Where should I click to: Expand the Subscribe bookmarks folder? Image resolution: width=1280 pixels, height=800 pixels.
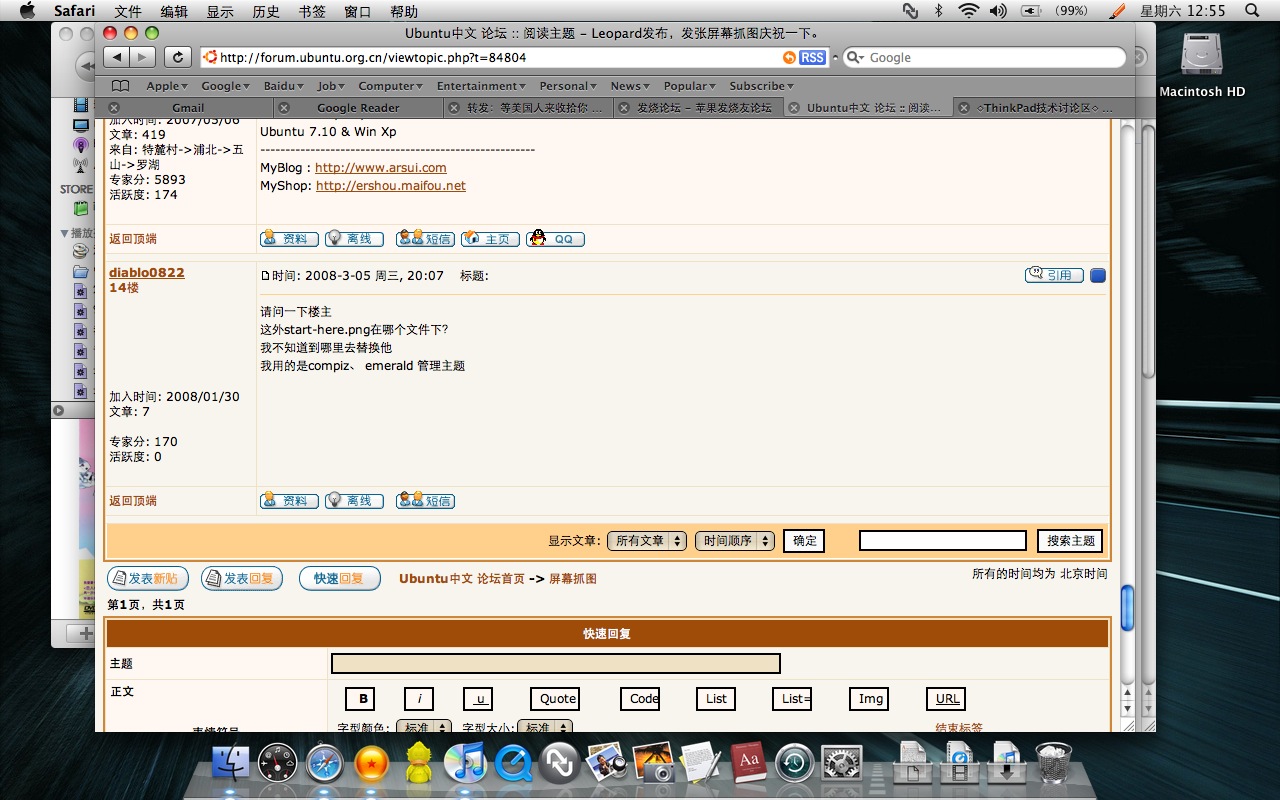coord(762,86)
